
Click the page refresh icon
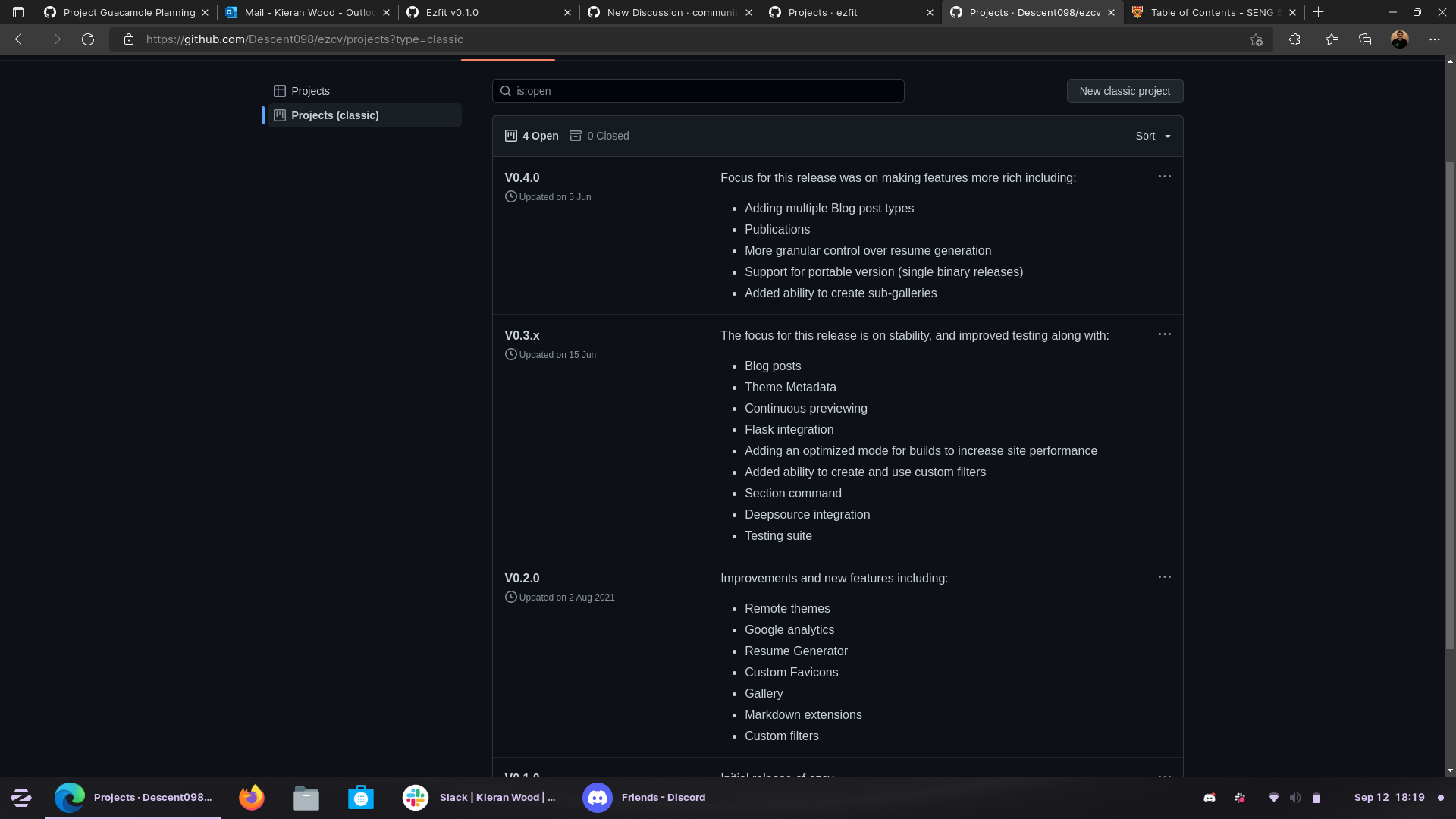(x=88, y=39)
